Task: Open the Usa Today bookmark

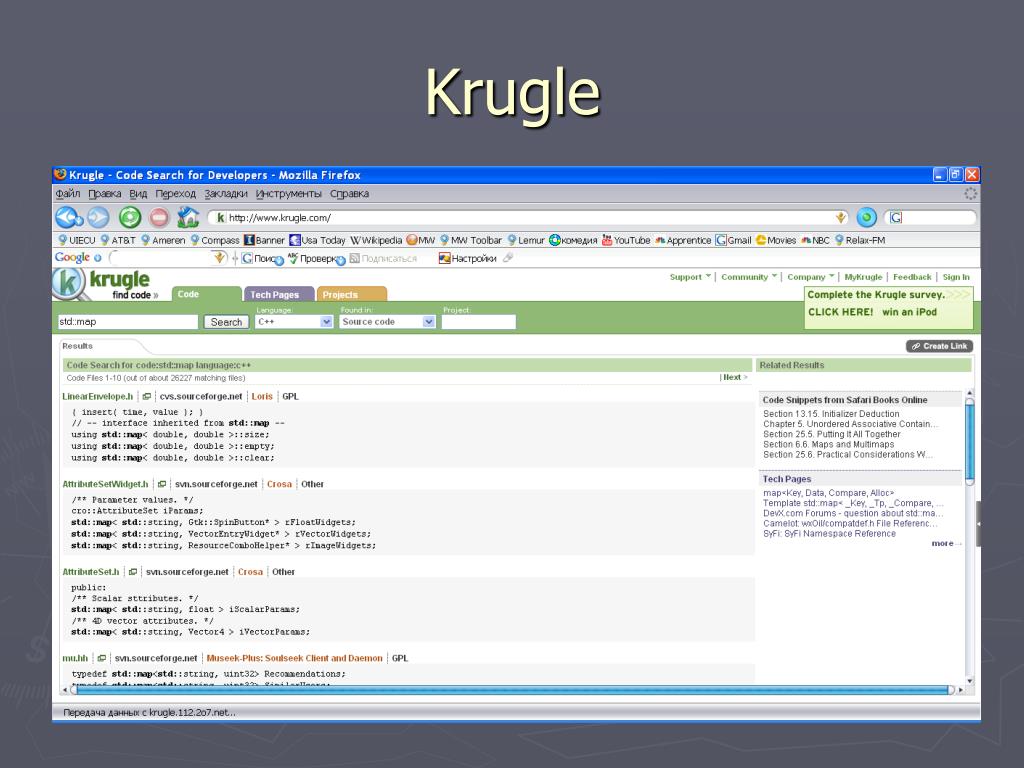Action: click(317, 240)
